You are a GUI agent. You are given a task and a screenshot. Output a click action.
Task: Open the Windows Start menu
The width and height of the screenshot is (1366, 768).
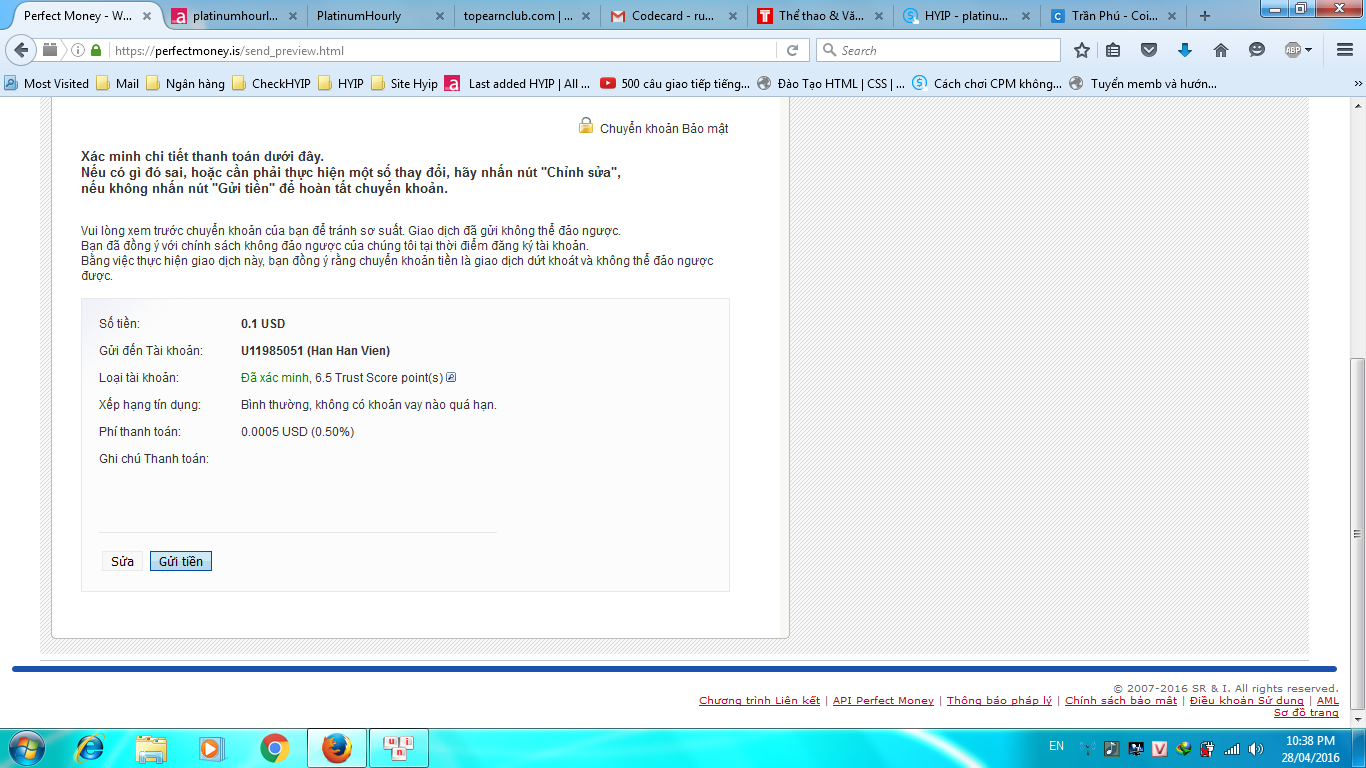[26, 747]
